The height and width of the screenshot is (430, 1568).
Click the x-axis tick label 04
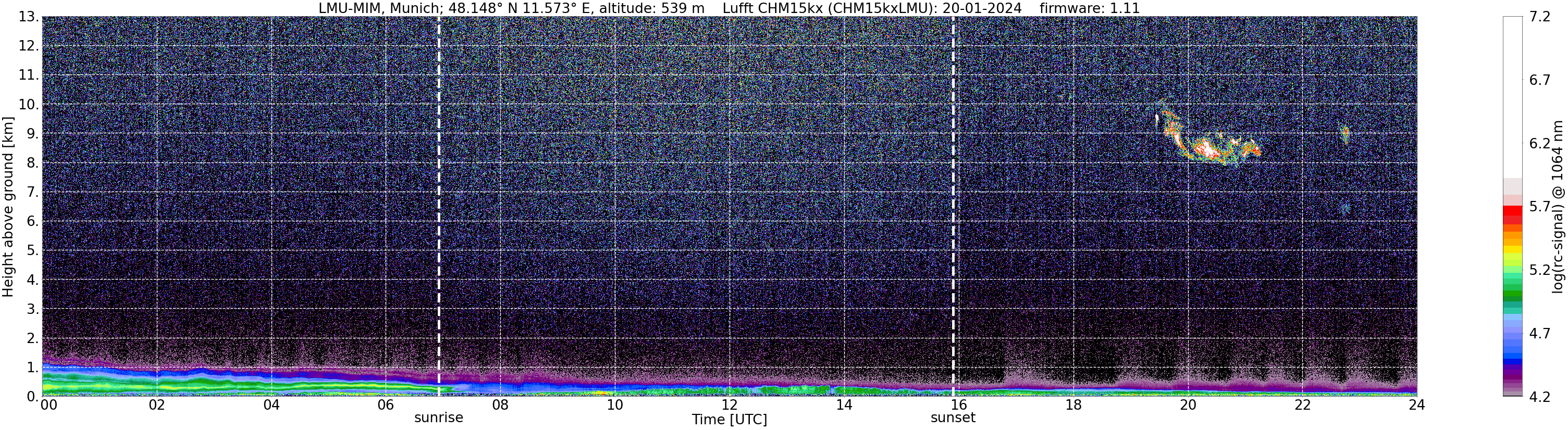click(x=271, y=405)
